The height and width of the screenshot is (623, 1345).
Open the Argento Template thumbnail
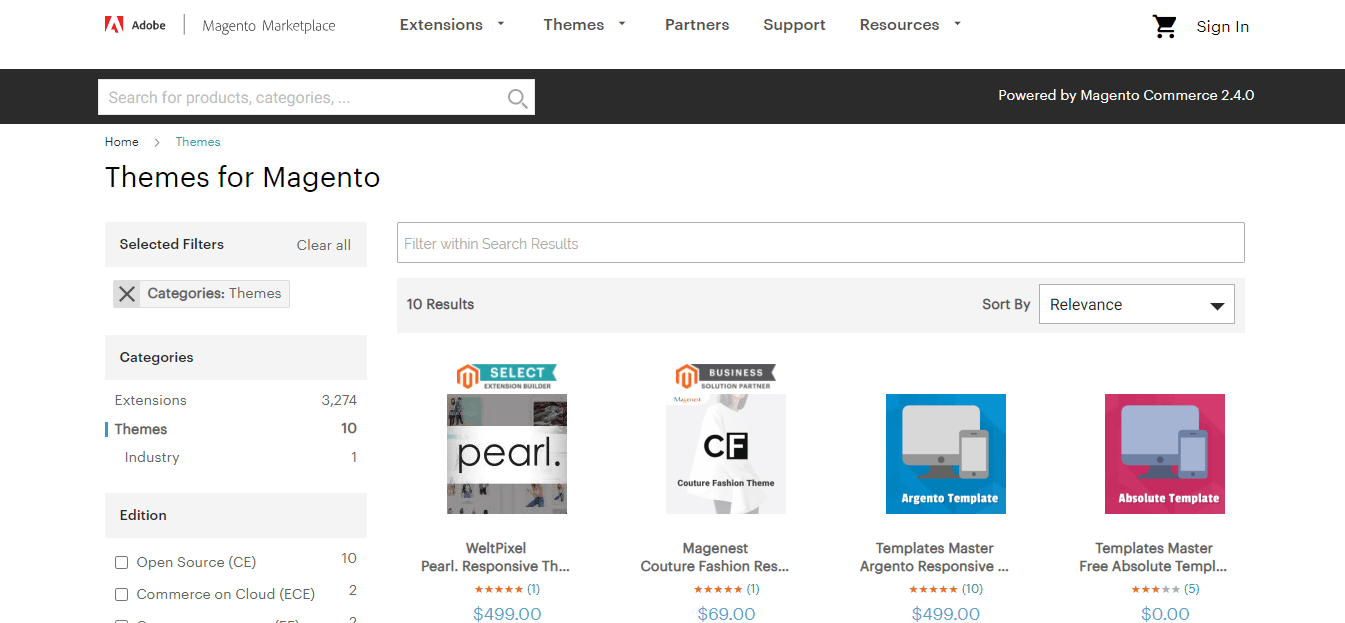(x=946, y=454)
